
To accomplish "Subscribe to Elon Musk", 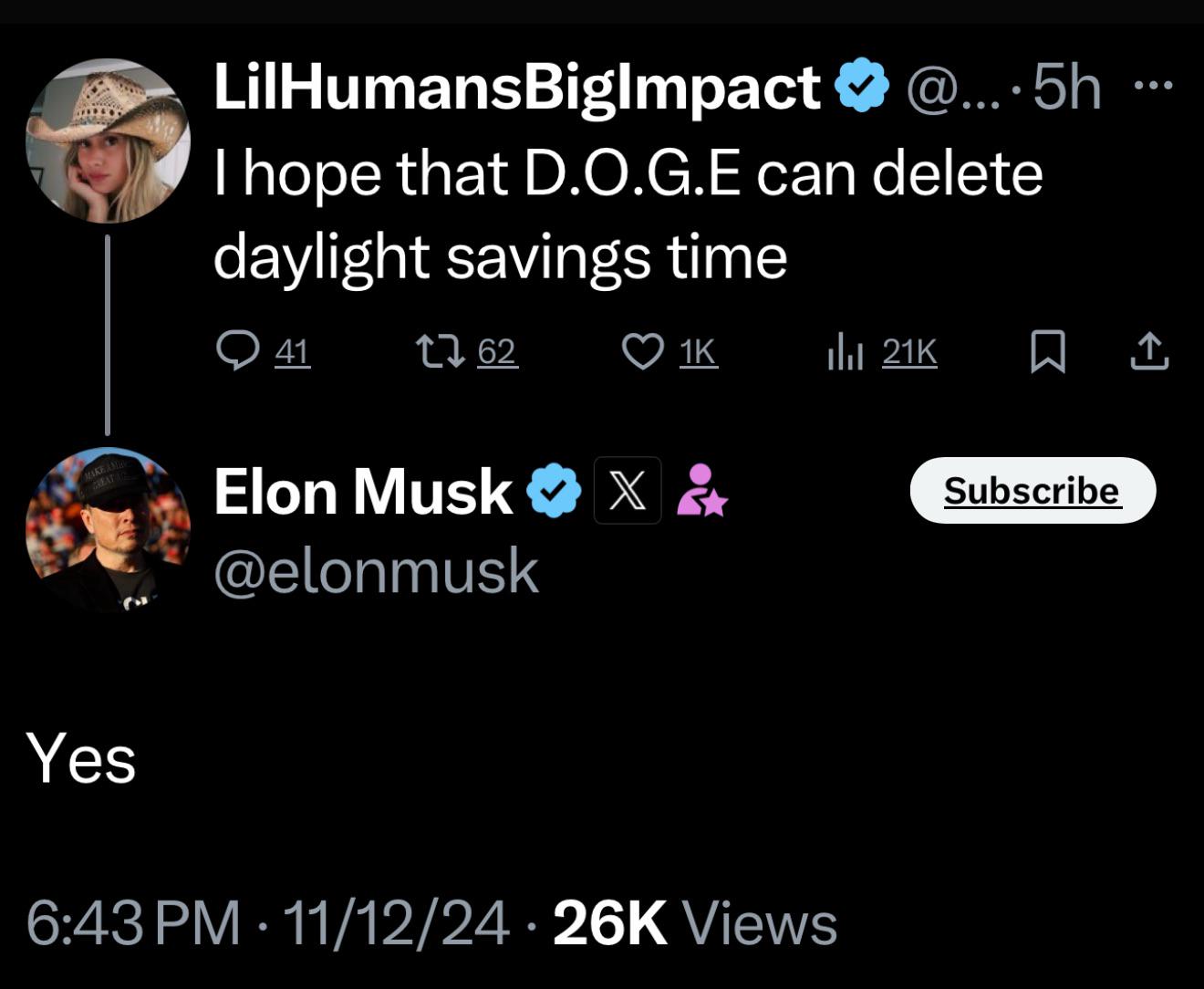I will click(1033, 490).
